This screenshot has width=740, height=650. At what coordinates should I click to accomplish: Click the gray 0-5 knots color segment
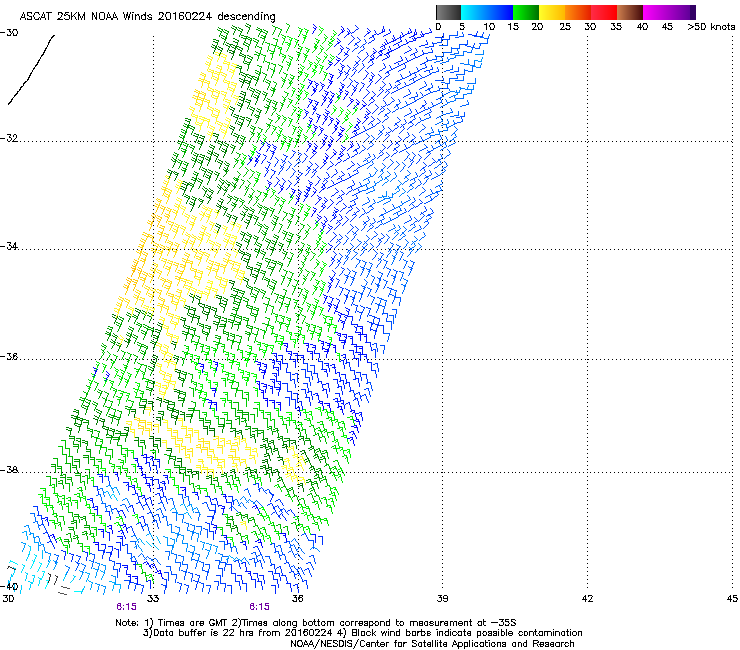coord(448,12)
